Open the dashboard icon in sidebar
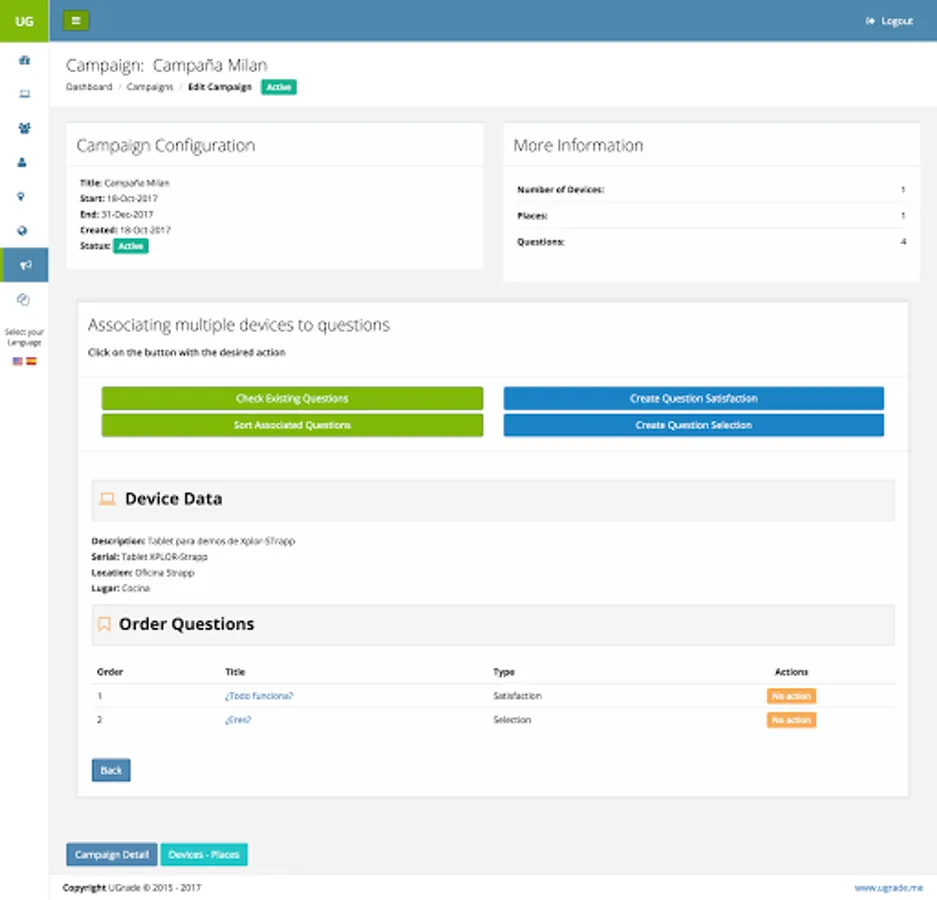Viewport: 937px width, 900px height. click(25, 60)
